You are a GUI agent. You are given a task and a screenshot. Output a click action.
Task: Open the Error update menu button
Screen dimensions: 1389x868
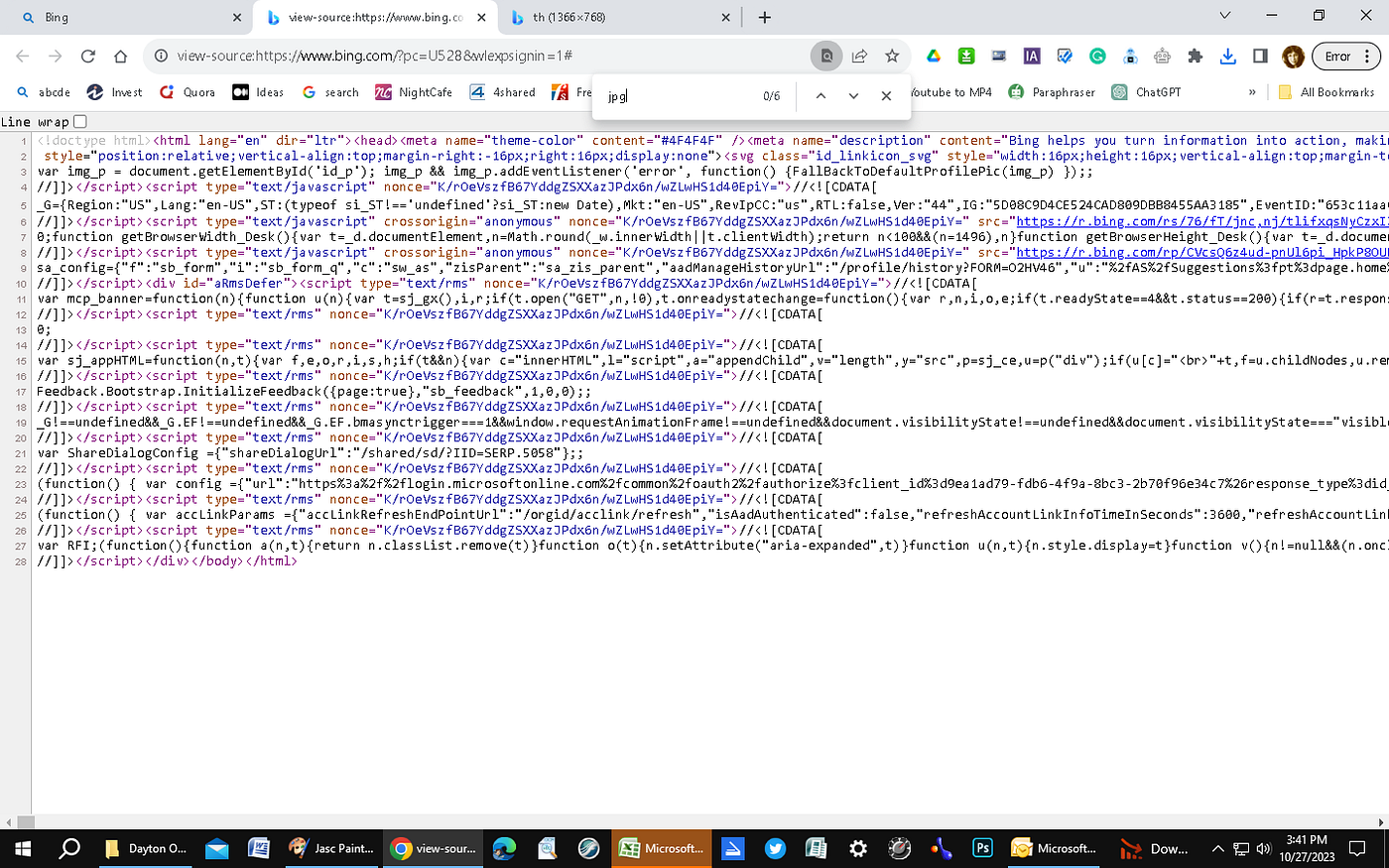pyautogui.click(x=1345, y=57)
